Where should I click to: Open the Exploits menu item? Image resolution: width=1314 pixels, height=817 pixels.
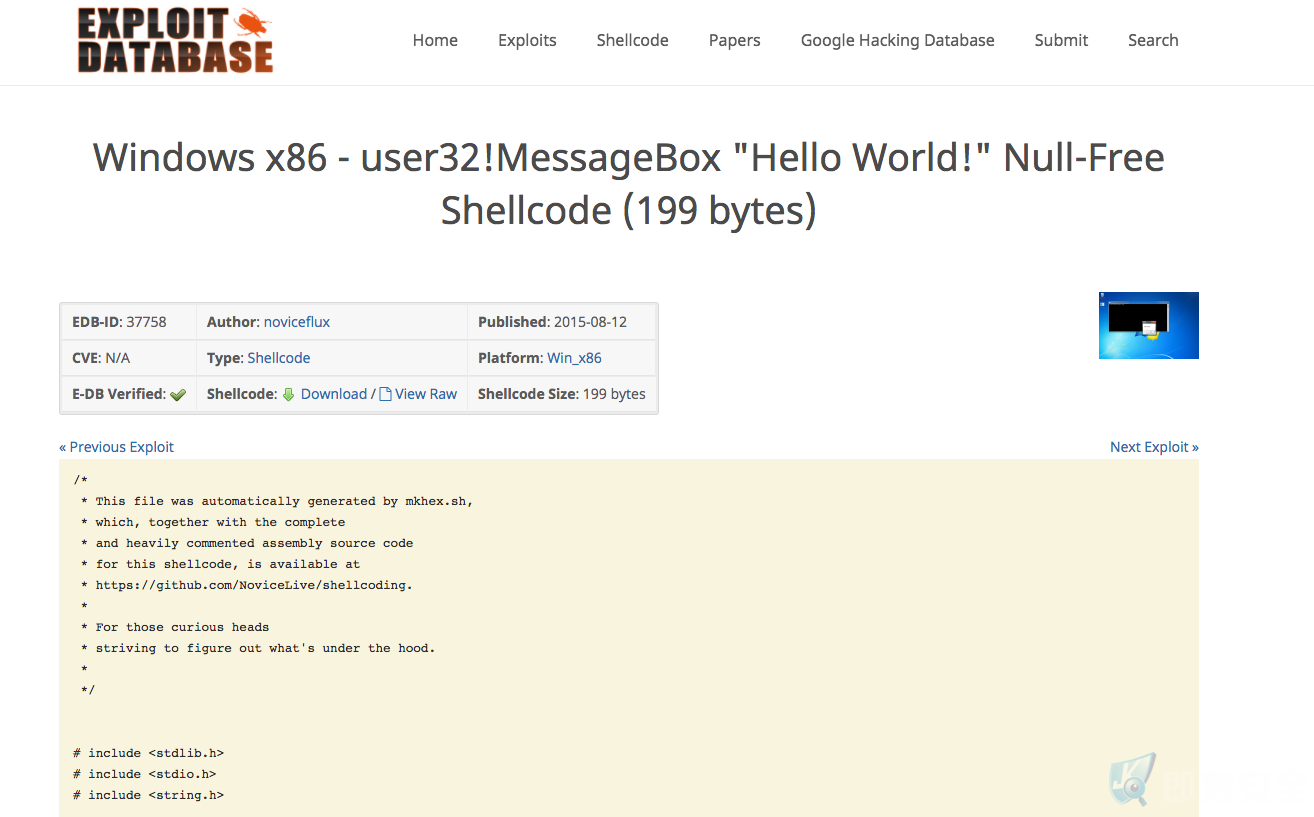point(527,40)
